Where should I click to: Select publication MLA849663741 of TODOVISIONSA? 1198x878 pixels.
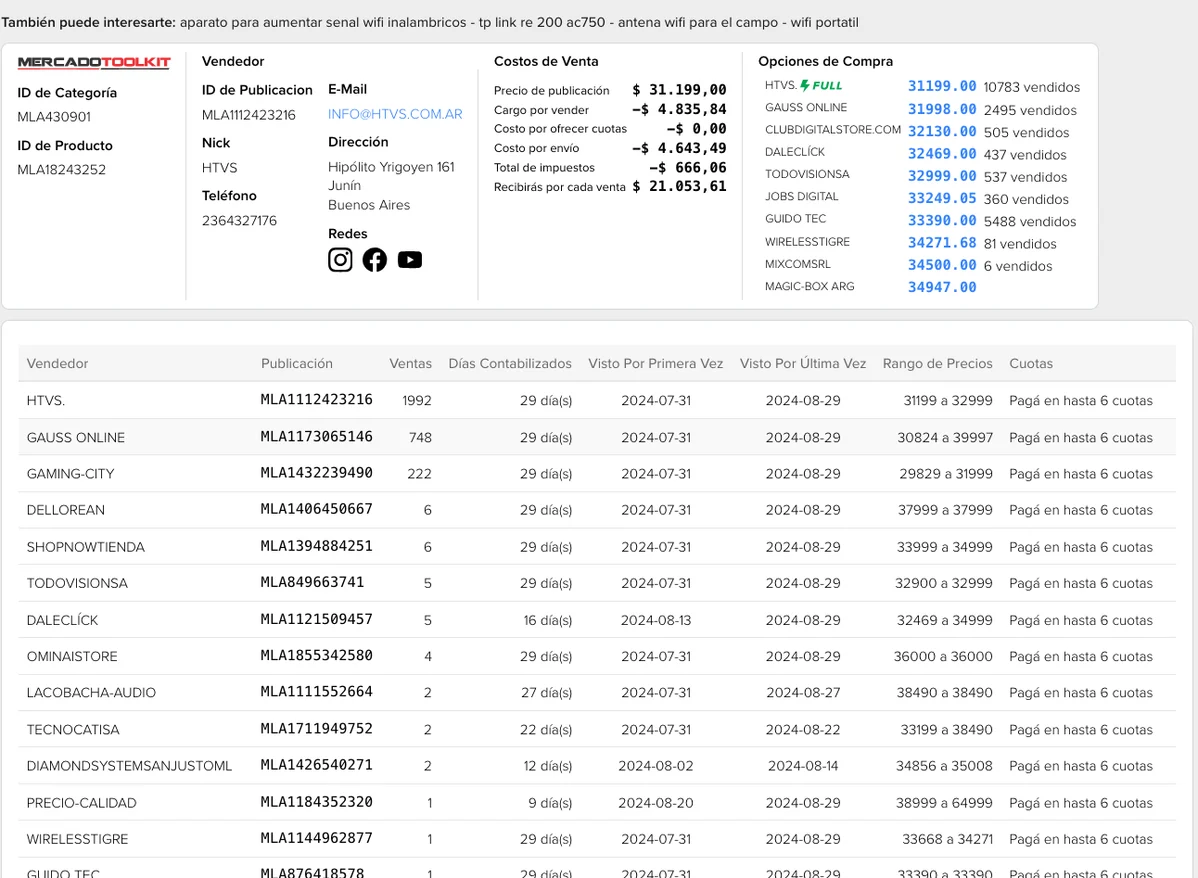pyautogui.click(x=312, y=582)
